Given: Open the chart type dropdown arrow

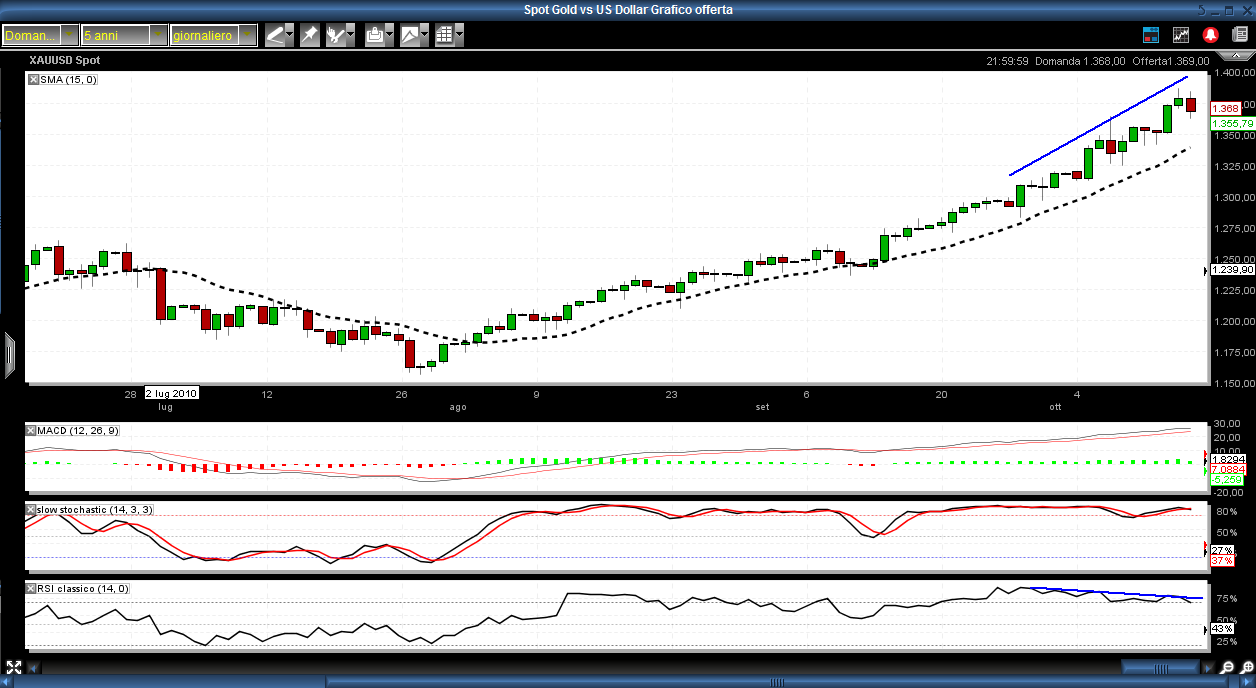Looking at the screenshot, I should click(425, 35).
